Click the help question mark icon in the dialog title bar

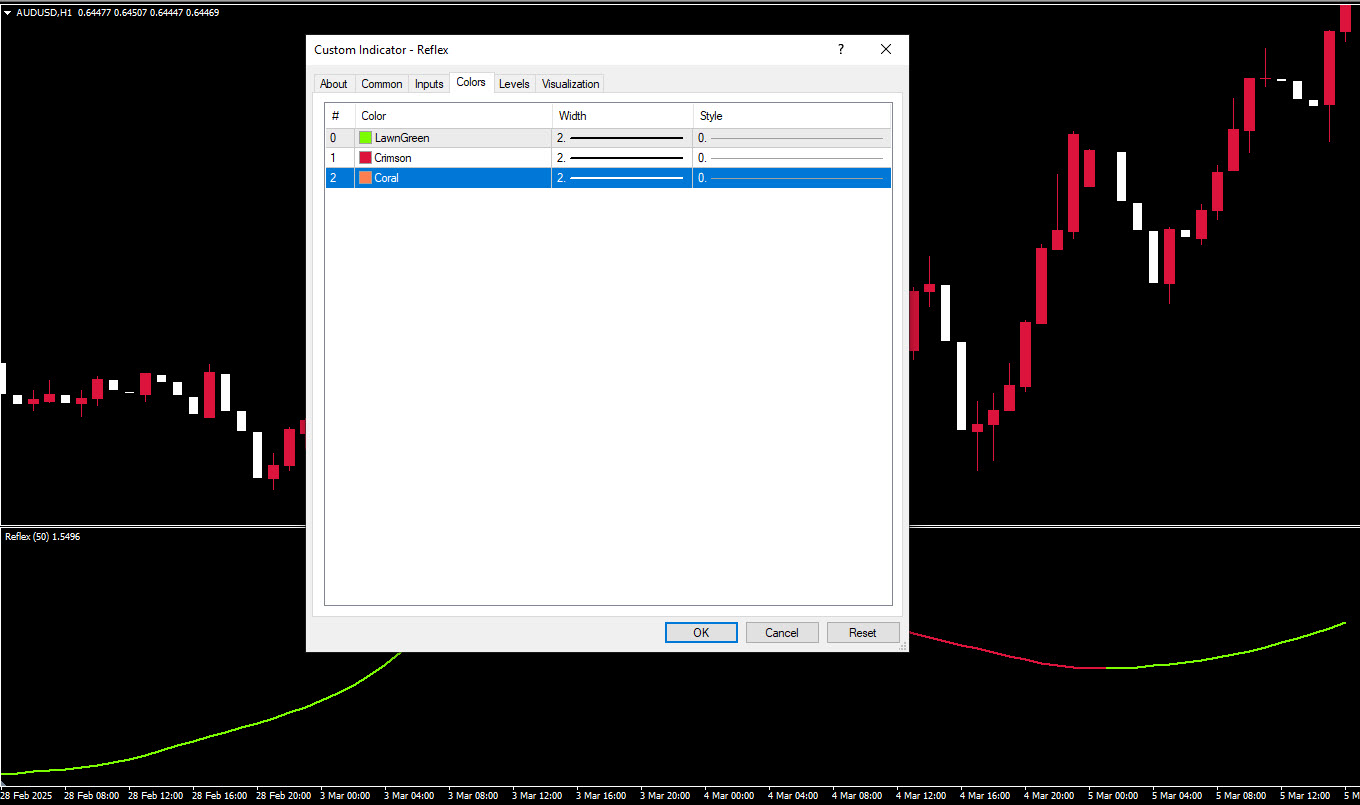pyautogui.click(x=840, y=49)
